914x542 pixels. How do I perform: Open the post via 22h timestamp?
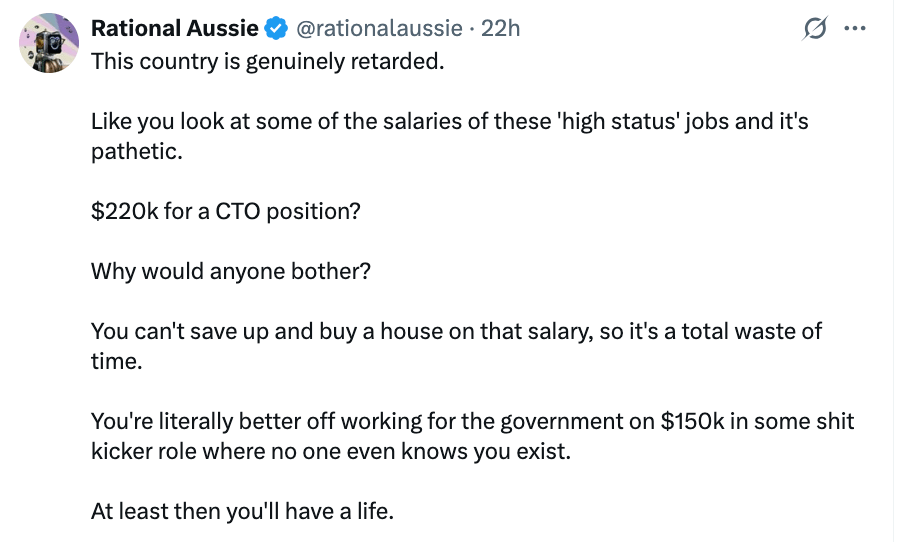501,29
